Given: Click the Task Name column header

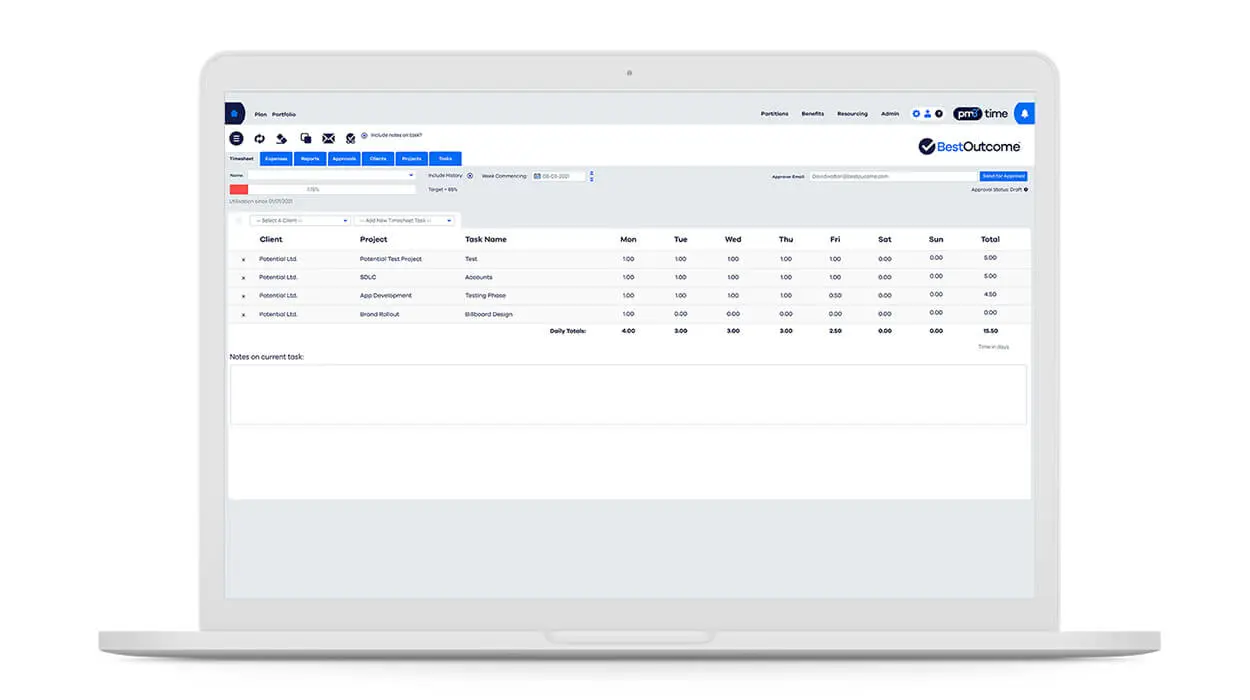Looking at the screenshot, I should point(486,240).
